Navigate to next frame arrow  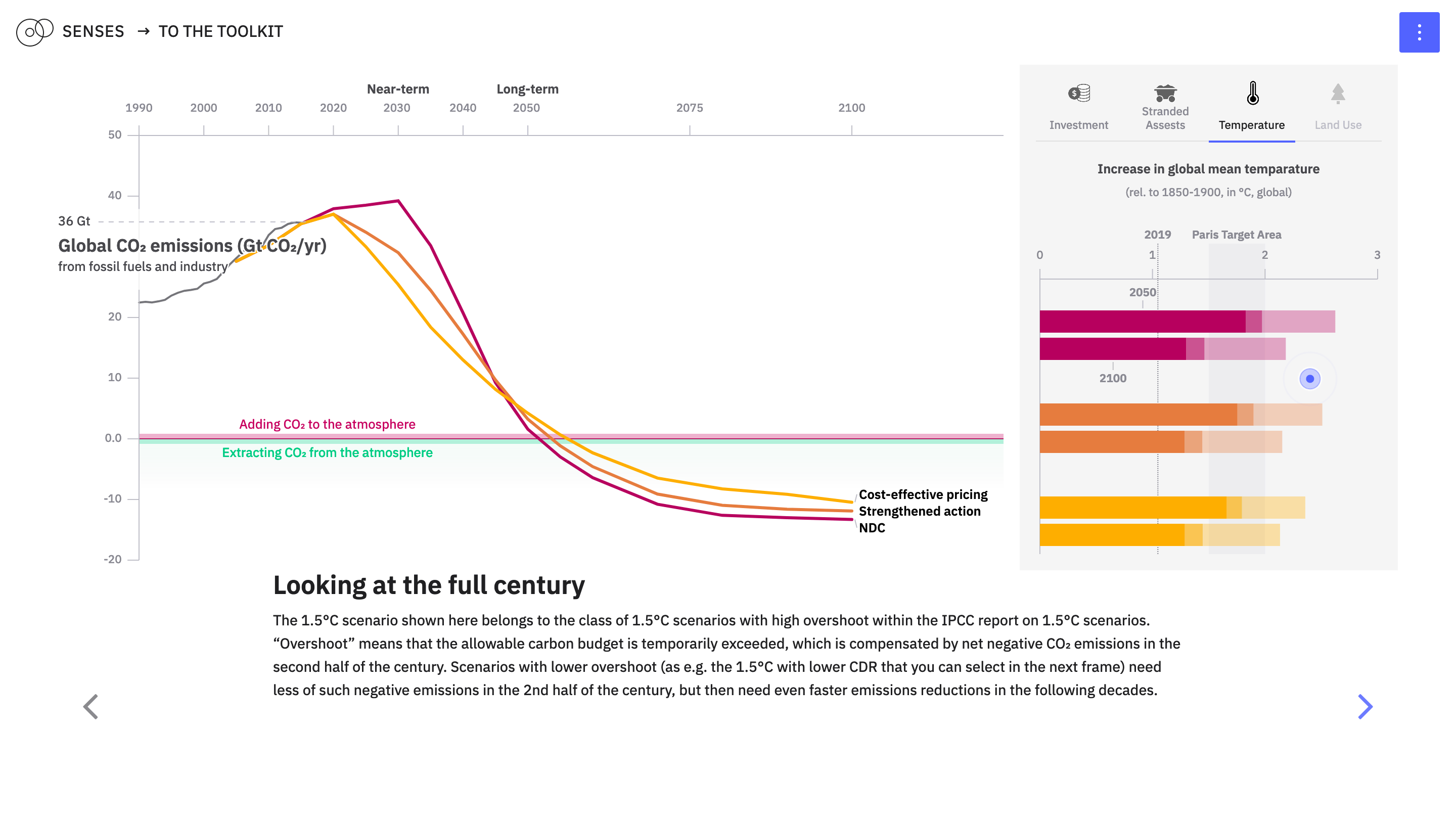(1366, 705)
